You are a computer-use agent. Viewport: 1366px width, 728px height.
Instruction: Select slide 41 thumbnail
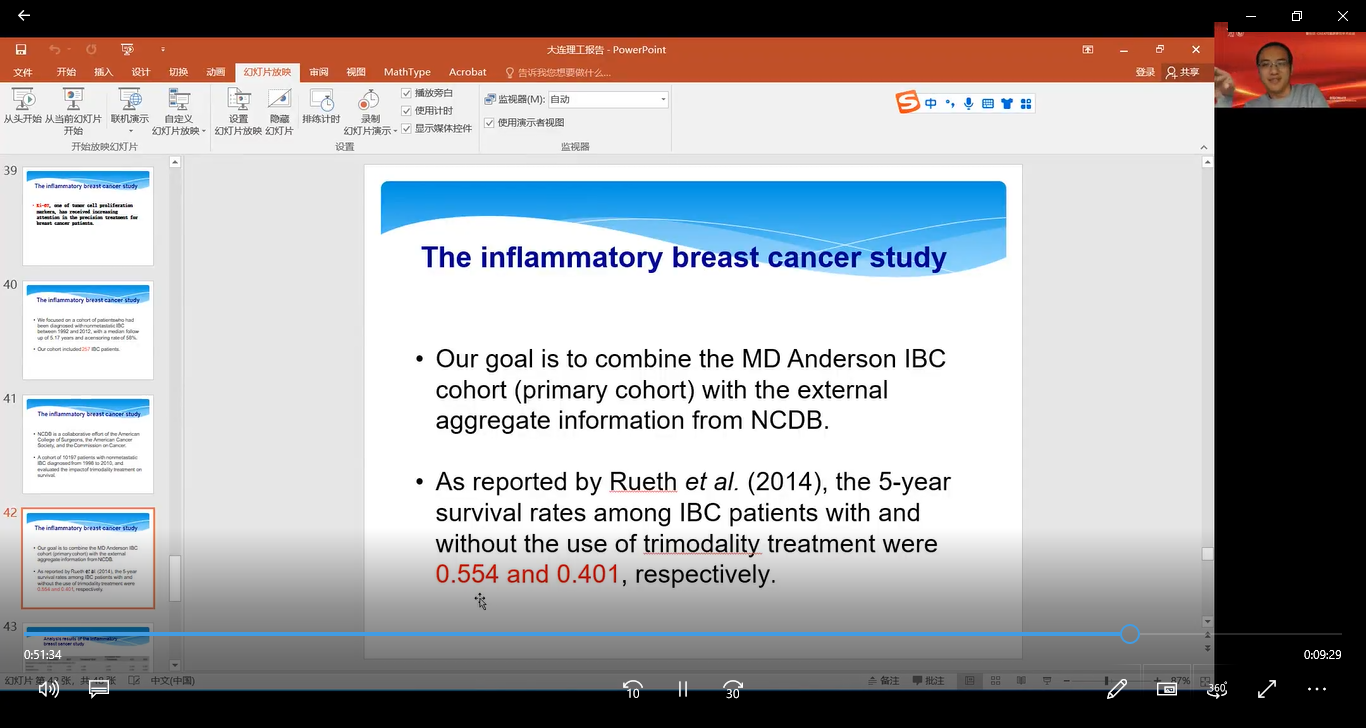tap(88, 444)
